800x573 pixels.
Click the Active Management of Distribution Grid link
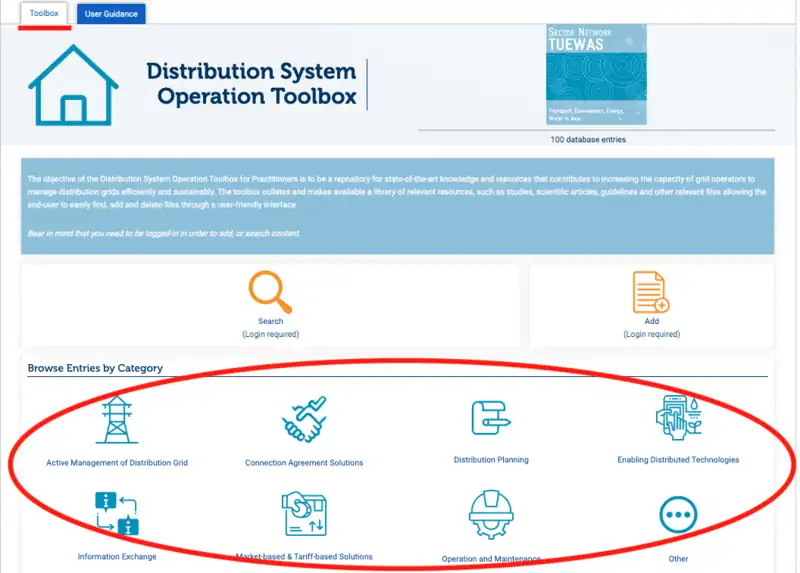point(117,463)
